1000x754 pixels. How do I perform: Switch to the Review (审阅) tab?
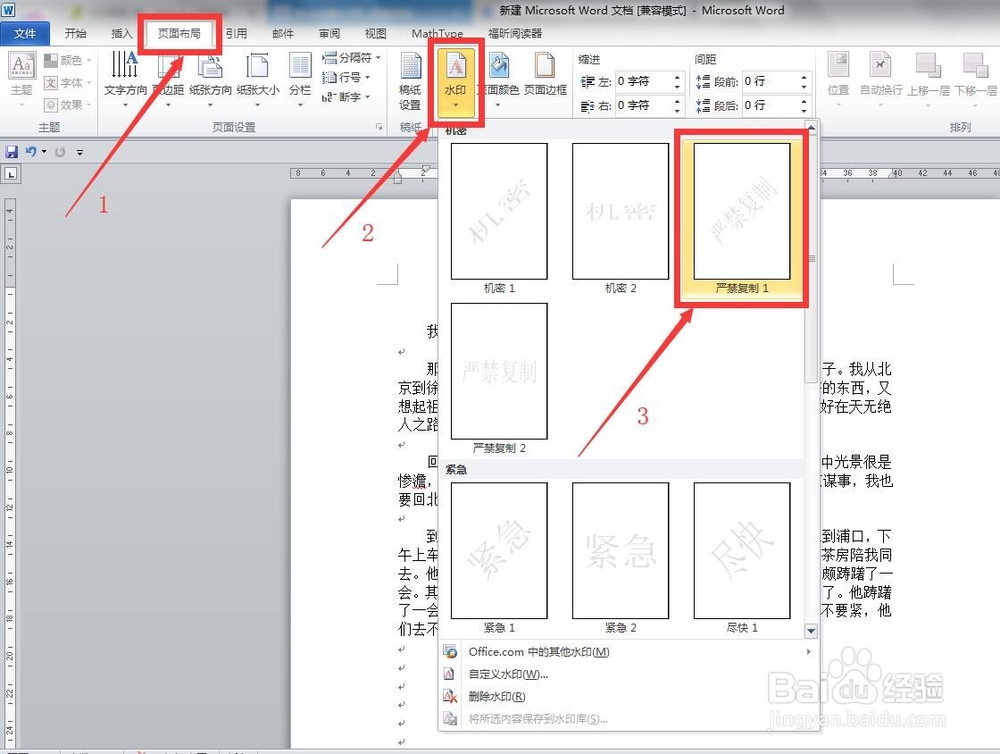point(329,33)
